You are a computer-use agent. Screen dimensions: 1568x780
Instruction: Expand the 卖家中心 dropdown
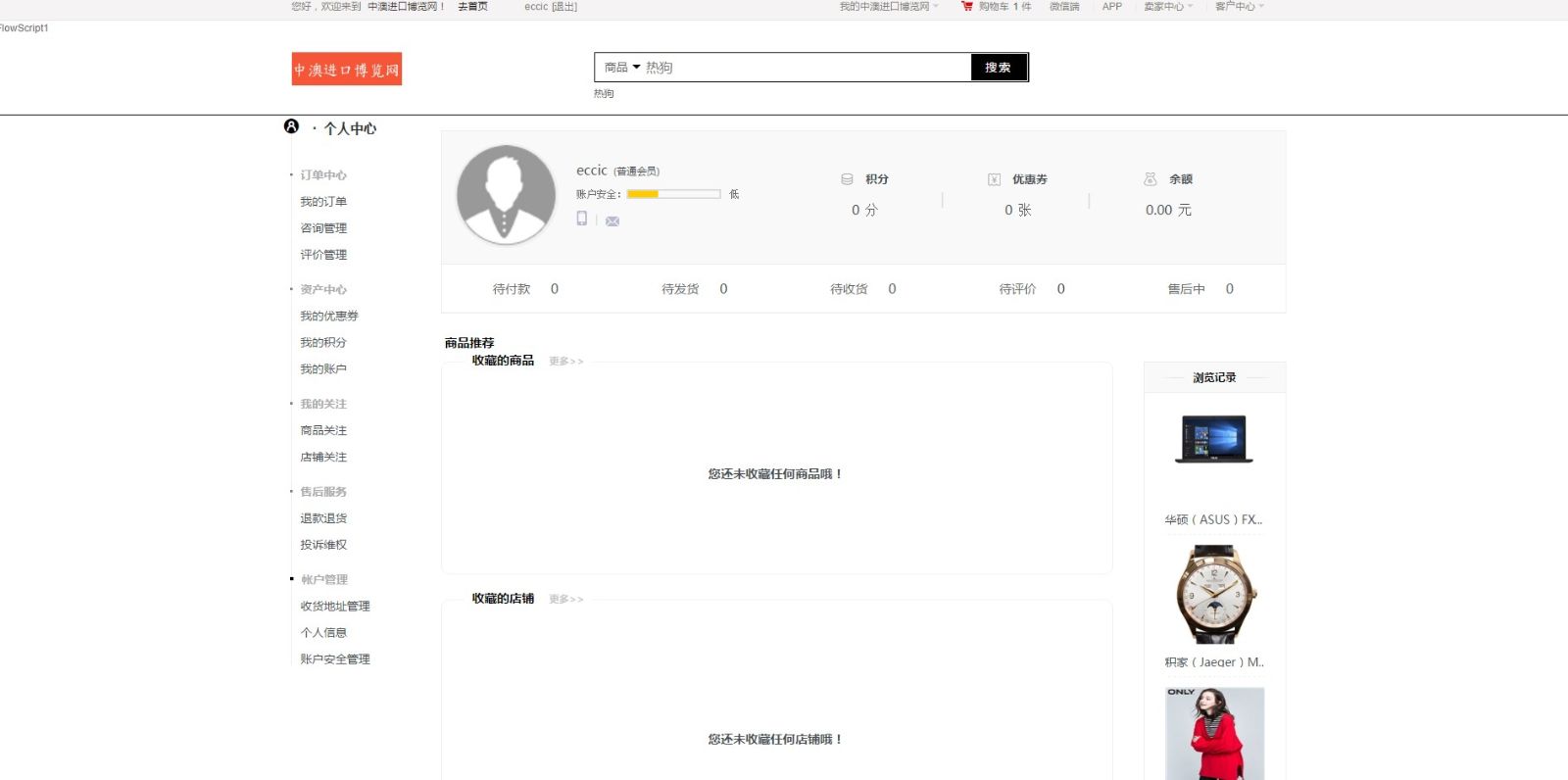1168,7
